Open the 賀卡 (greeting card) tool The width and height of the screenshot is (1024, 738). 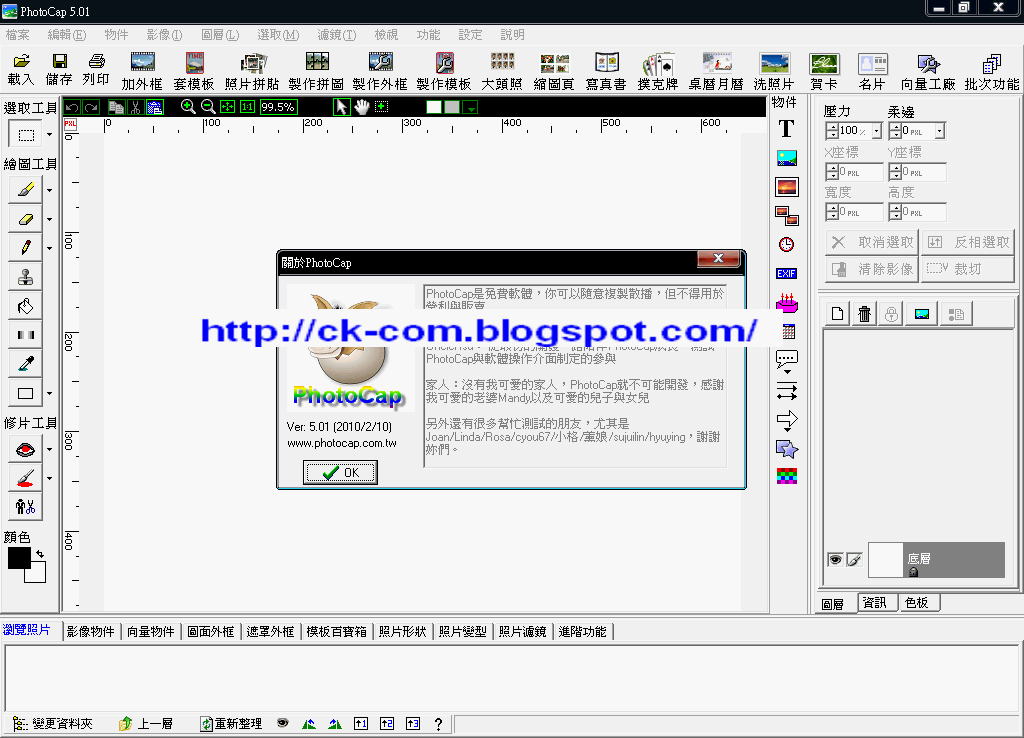[824, 71]
